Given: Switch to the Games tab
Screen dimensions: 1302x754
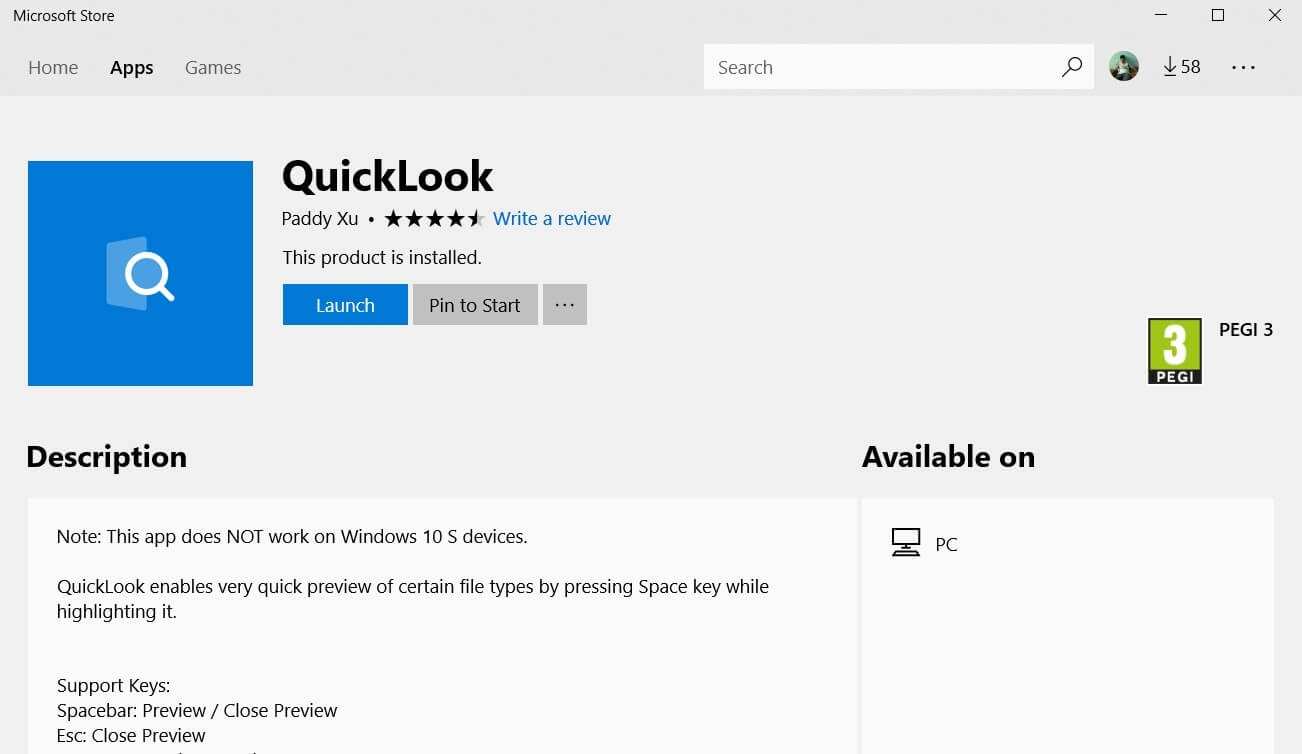Looking at the screenshot, I should tap(213, 68).
